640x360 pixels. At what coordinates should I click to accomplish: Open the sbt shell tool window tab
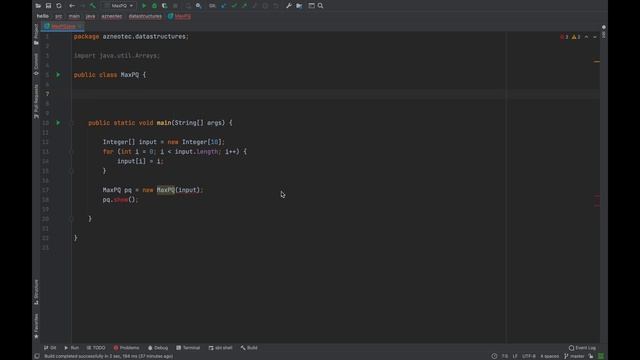[x=220, y=348]
